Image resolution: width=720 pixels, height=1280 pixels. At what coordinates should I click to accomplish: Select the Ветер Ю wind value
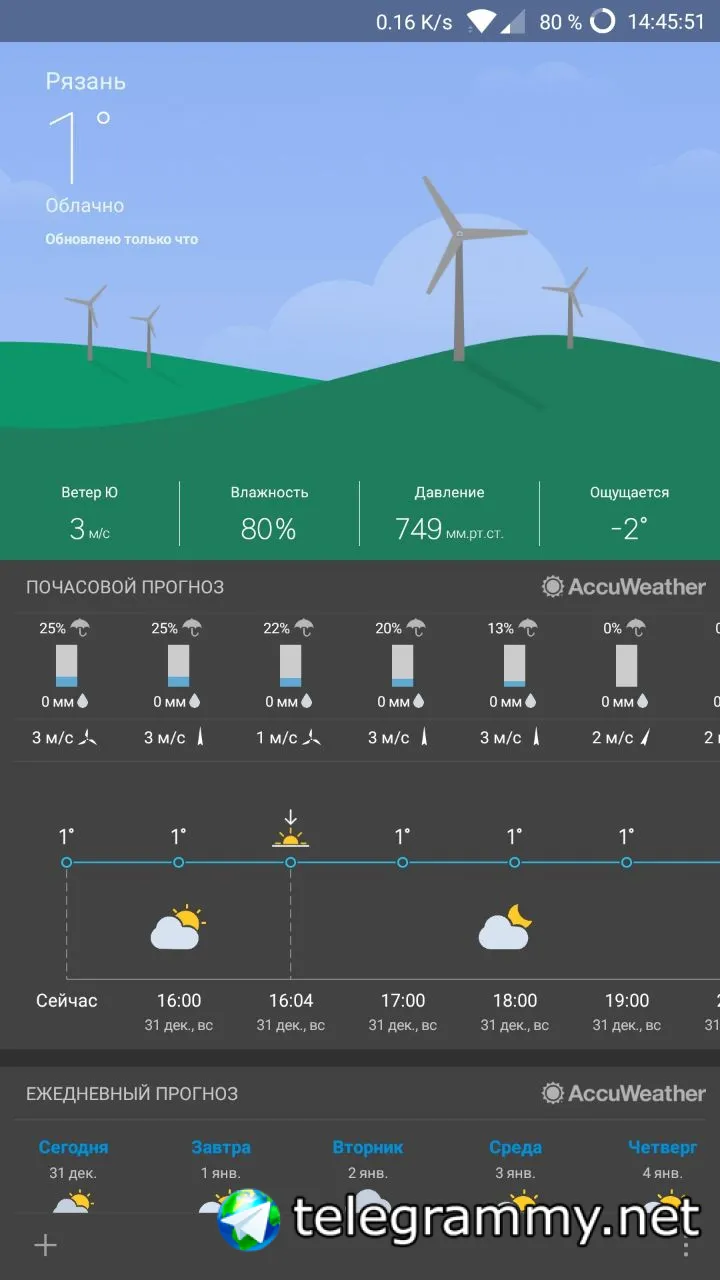pyautogui.click(x=90, y=513)
